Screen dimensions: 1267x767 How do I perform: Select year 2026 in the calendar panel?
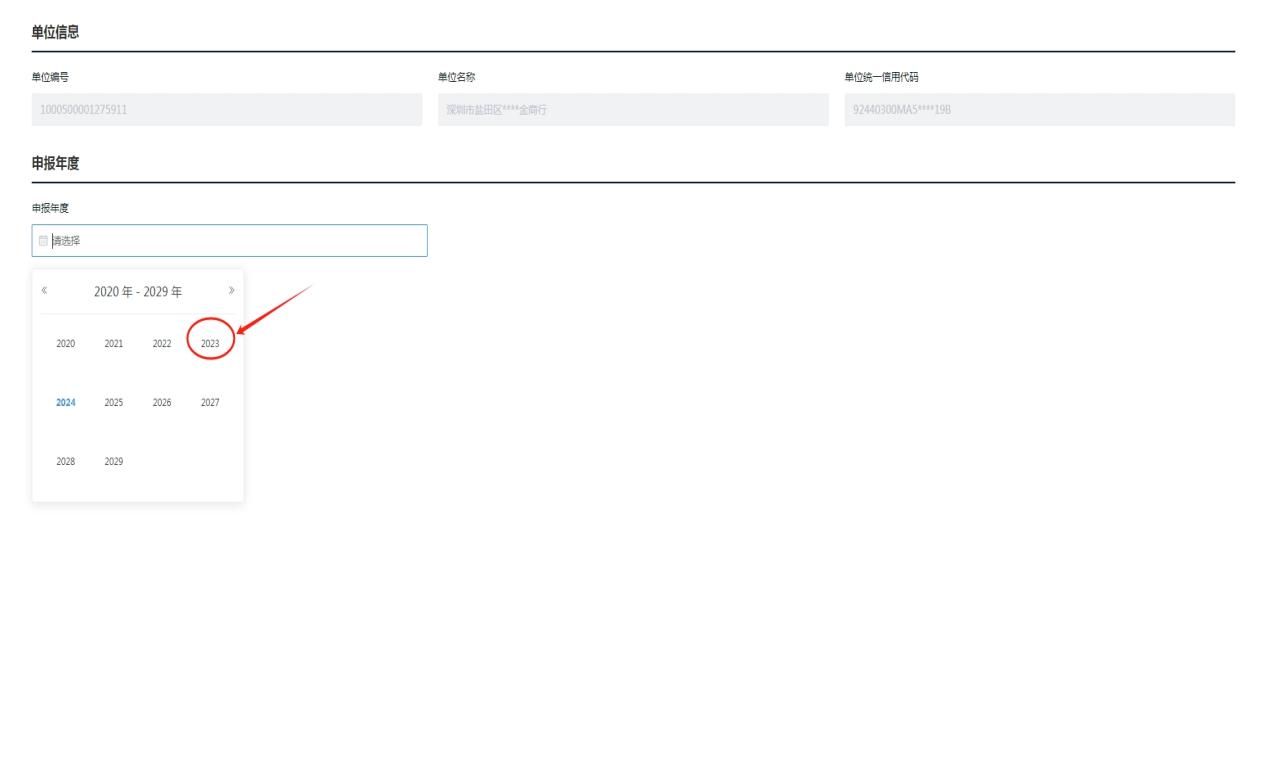[x=162, y=403]
